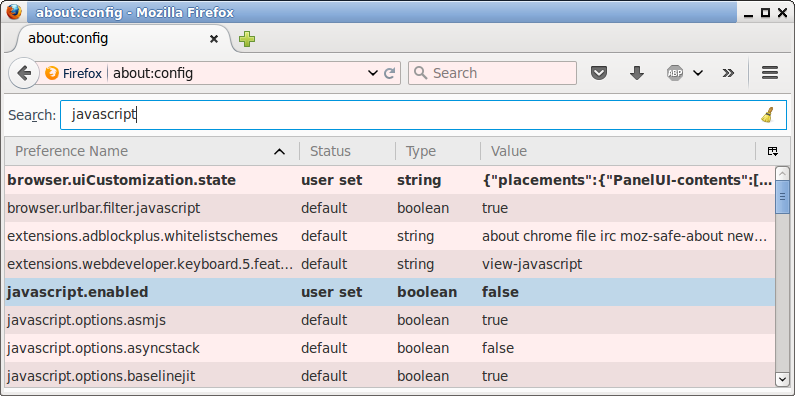This screenshot has width=795, height=396.
Task: Sort by the Preference Name column header
Action: pos(152,151)
